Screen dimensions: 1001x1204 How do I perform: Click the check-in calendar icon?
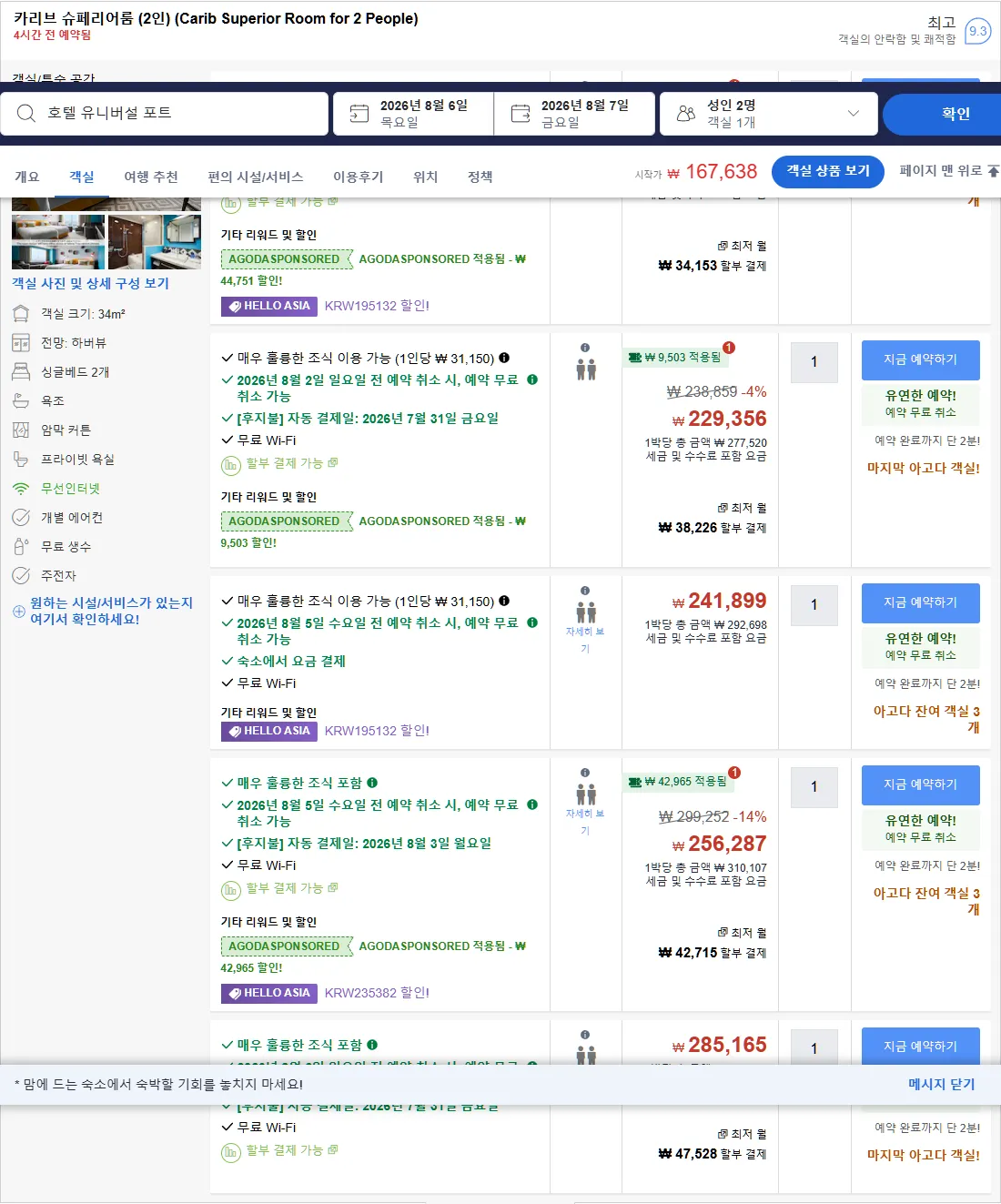click(359, 113)
